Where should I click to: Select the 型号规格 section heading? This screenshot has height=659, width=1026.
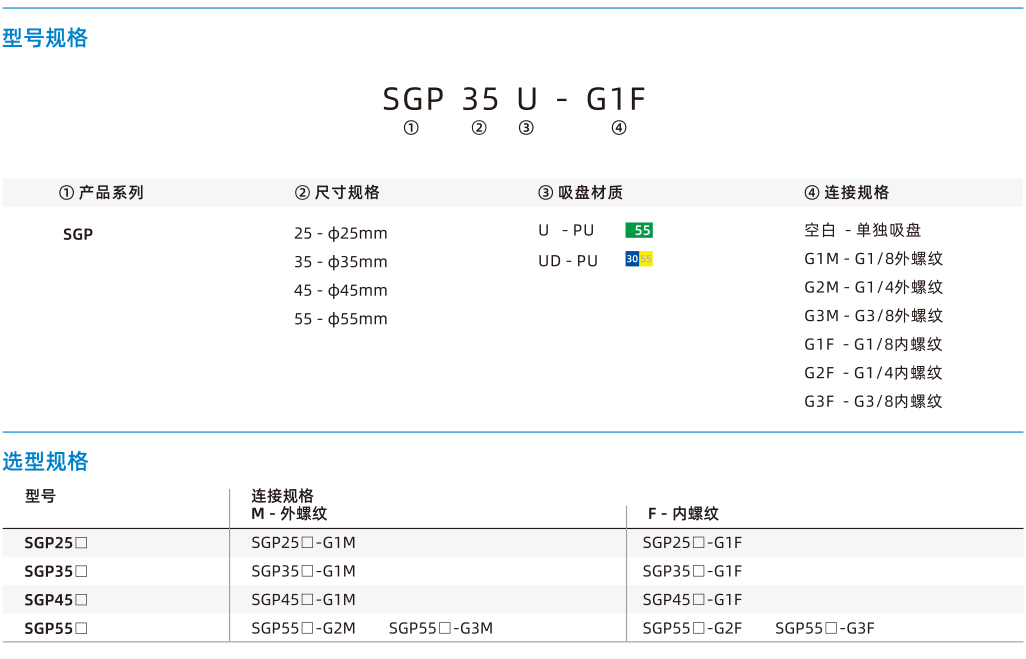click(x=45, y=38)
